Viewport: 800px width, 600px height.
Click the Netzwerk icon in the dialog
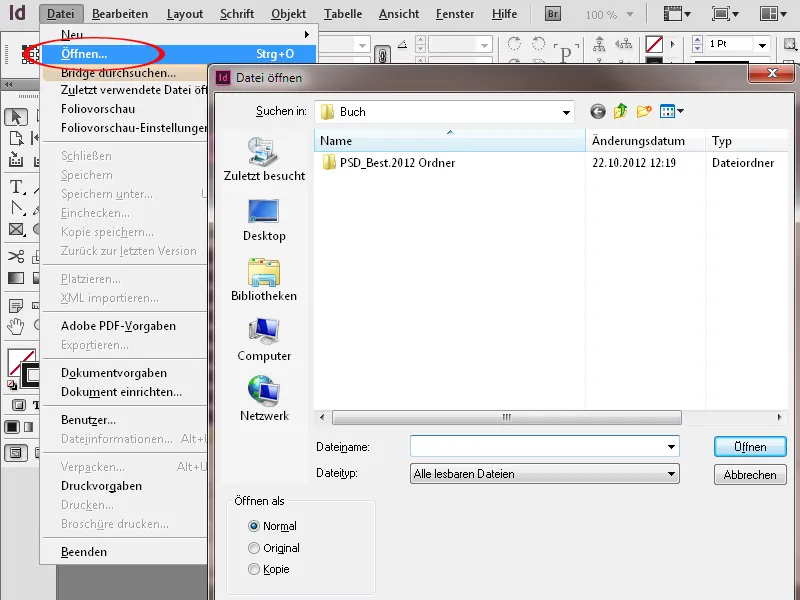tap(262, 390)
